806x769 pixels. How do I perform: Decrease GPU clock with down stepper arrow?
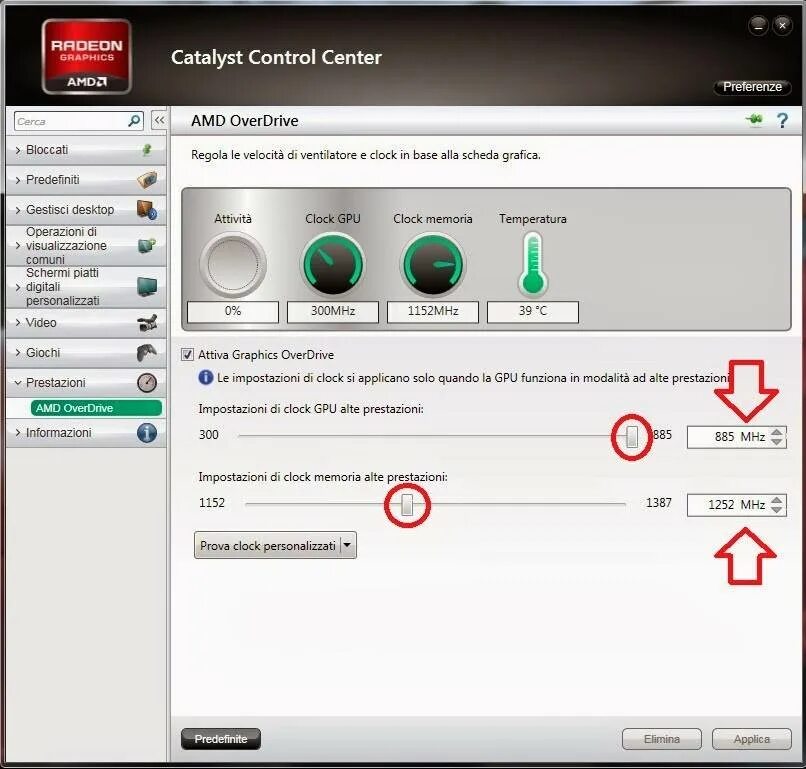tap(777, 442)
